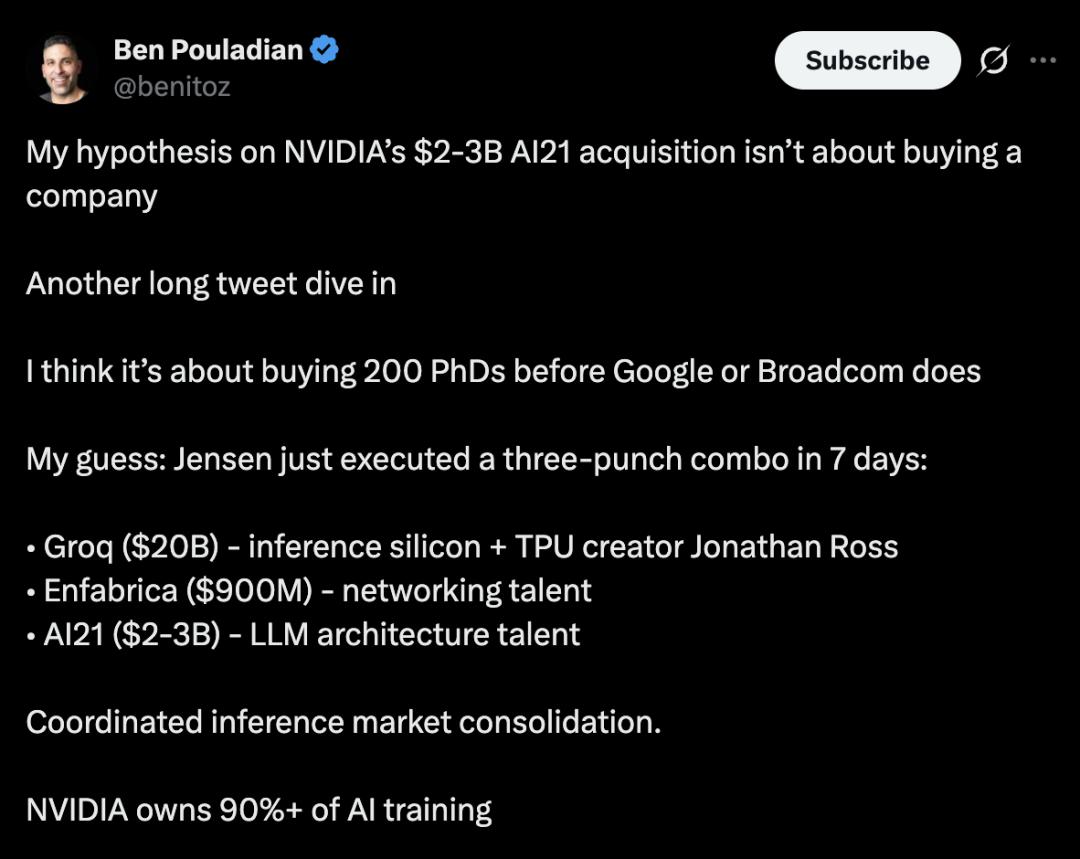Click "Google or Broadcom does" text

click(x=796, y=371)
